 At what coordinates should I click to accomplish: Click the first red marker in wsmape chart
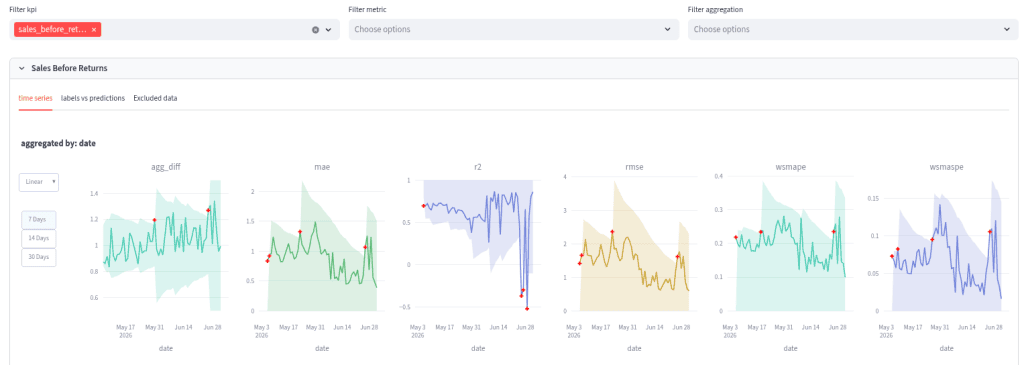point(736,237)
